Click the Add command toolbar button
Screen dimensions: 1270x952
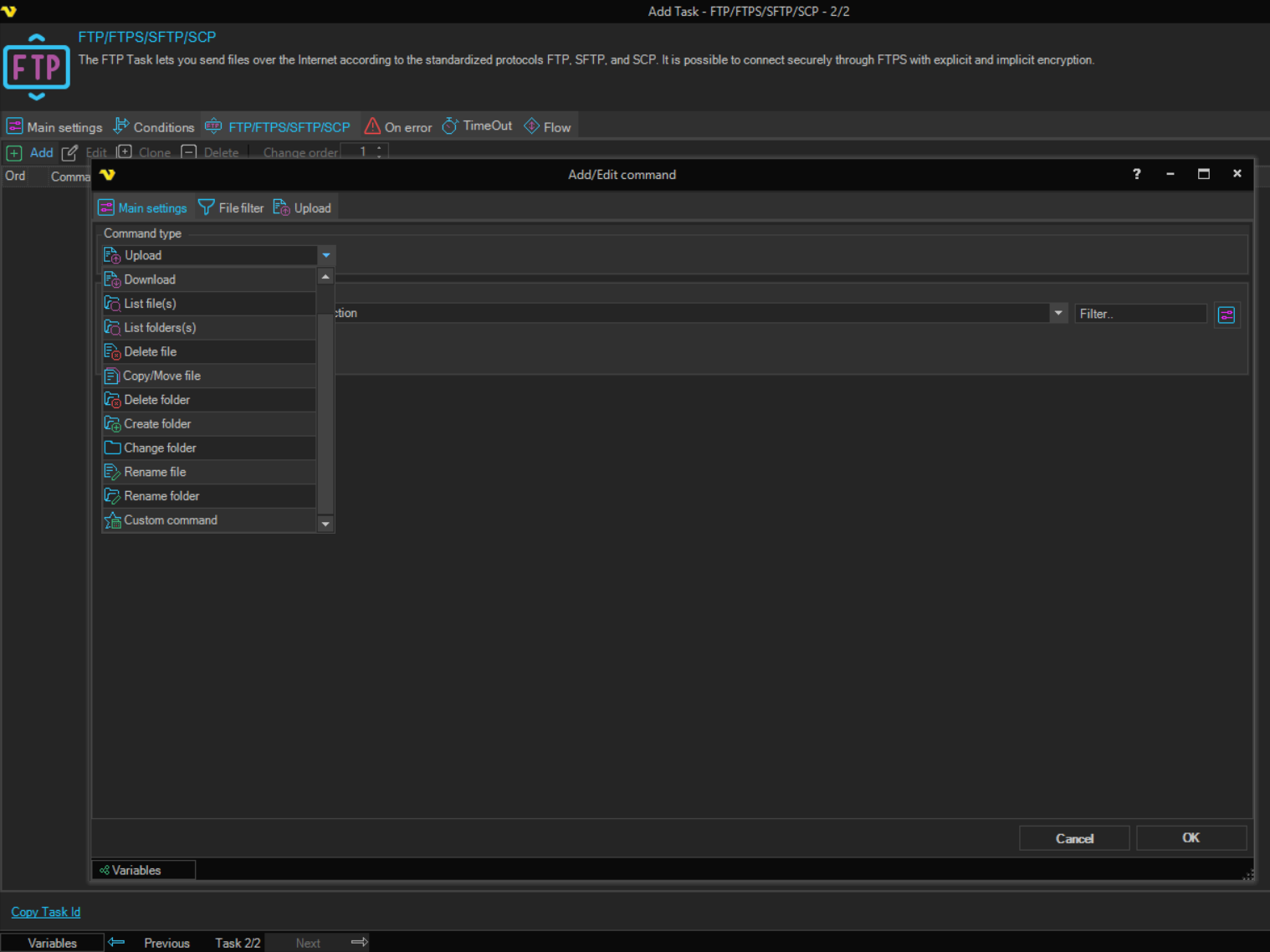(30, 152)
